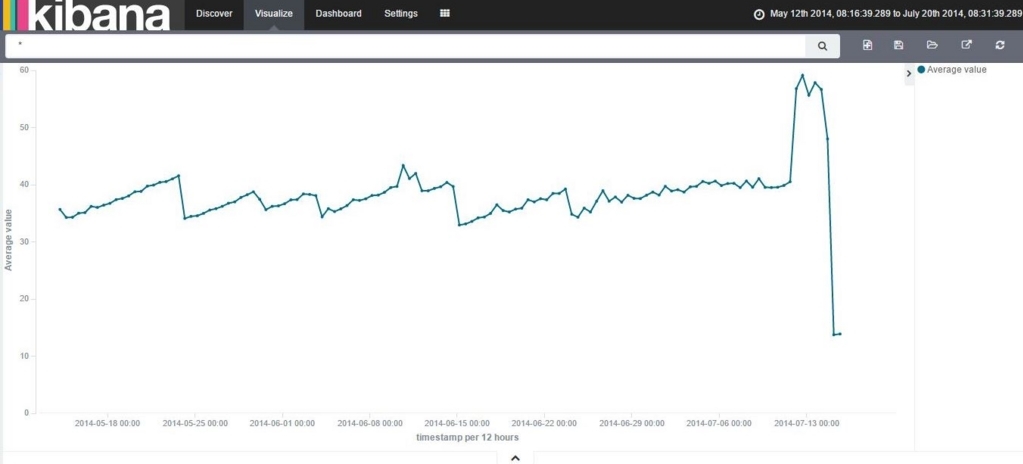
Task: Collapse the legend with the chevron toggle
Action: point(909,74)
